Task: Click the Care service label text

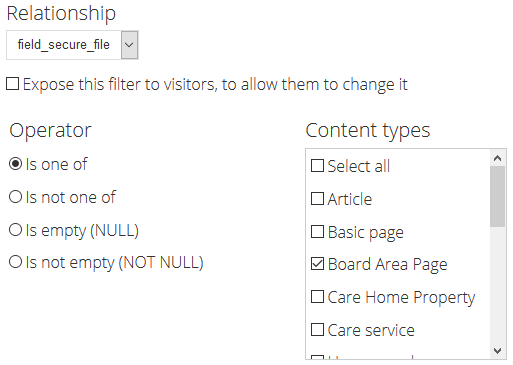Action: coord(371,330)
